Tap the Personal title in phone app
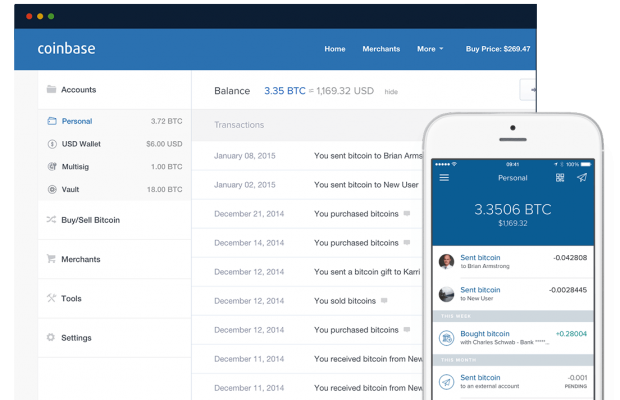The width and height of the screenshot is (620, 400). point(512,178)
